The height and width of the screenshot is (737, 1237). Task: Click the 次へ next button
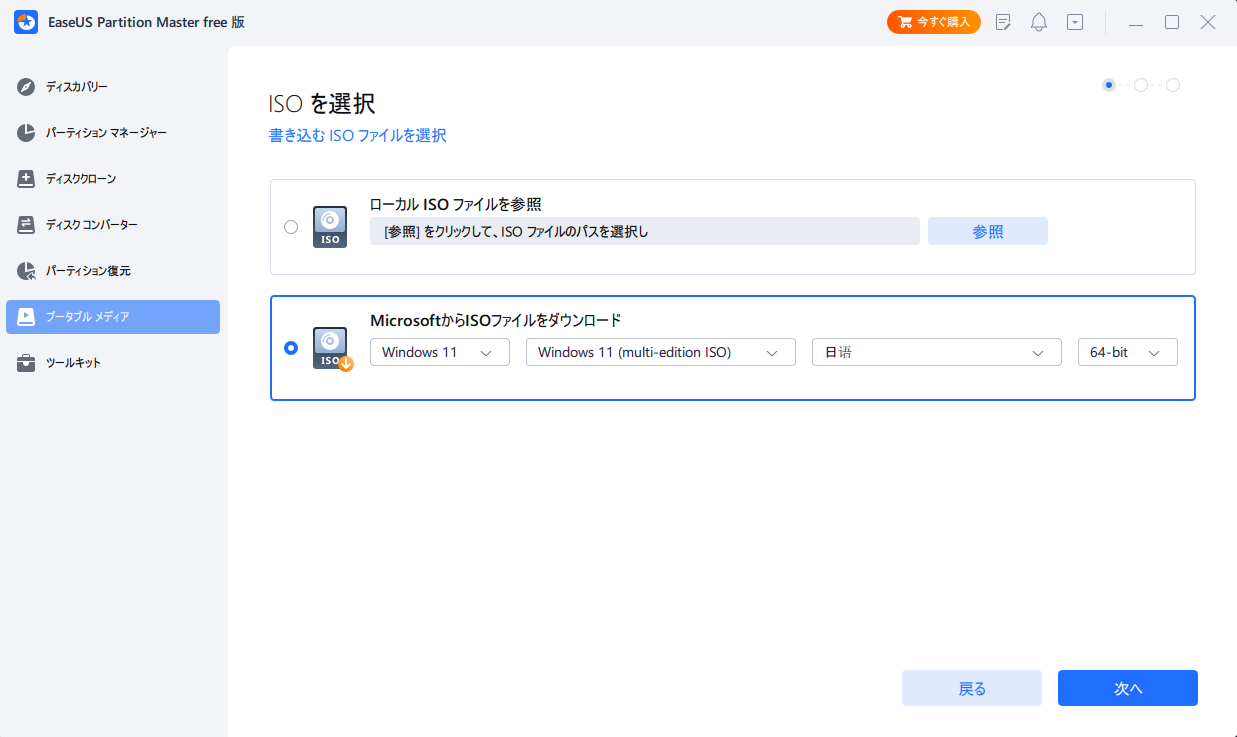click(1127, 688)
